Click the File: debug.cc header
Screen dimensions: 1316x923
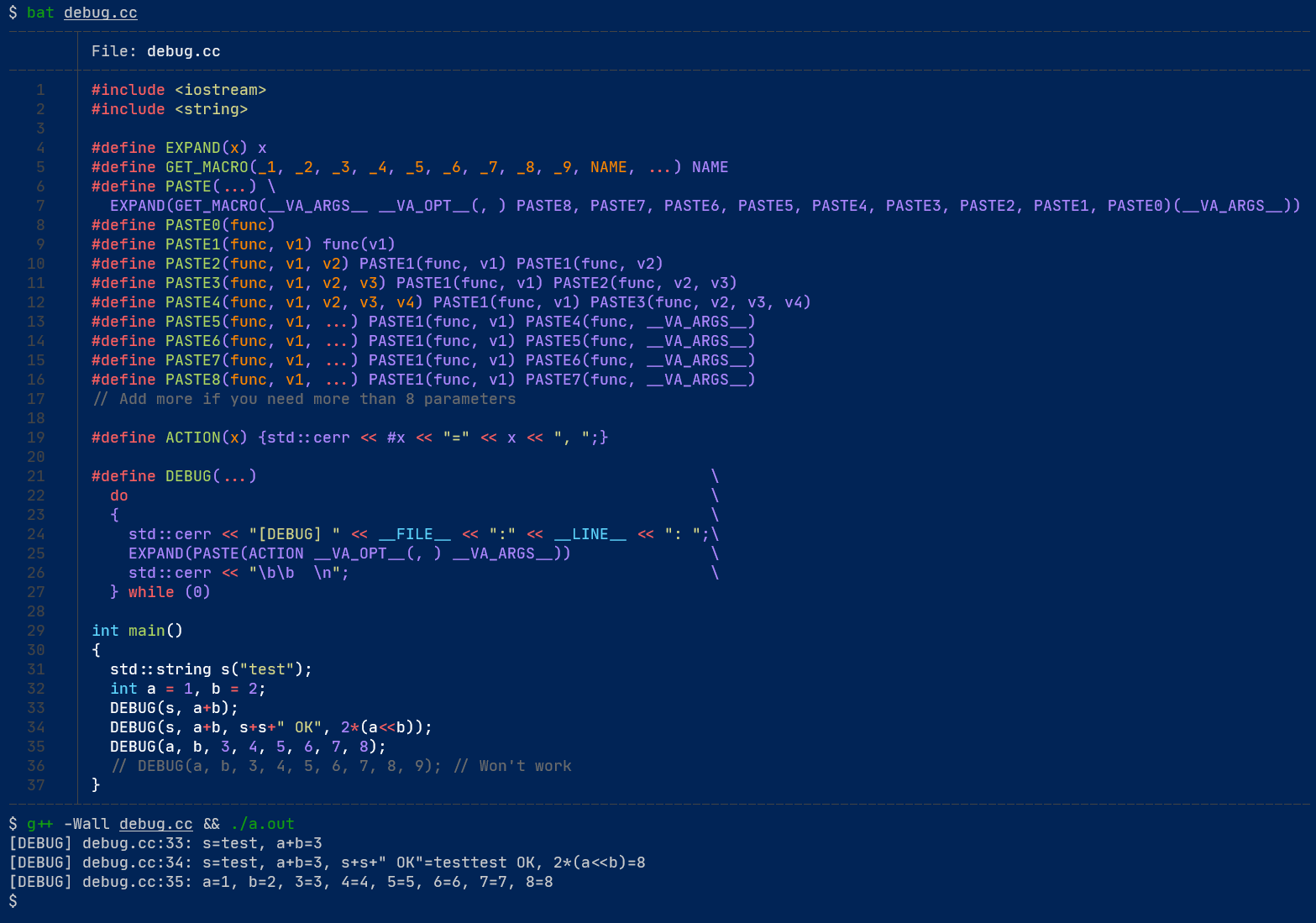point(155,50)
